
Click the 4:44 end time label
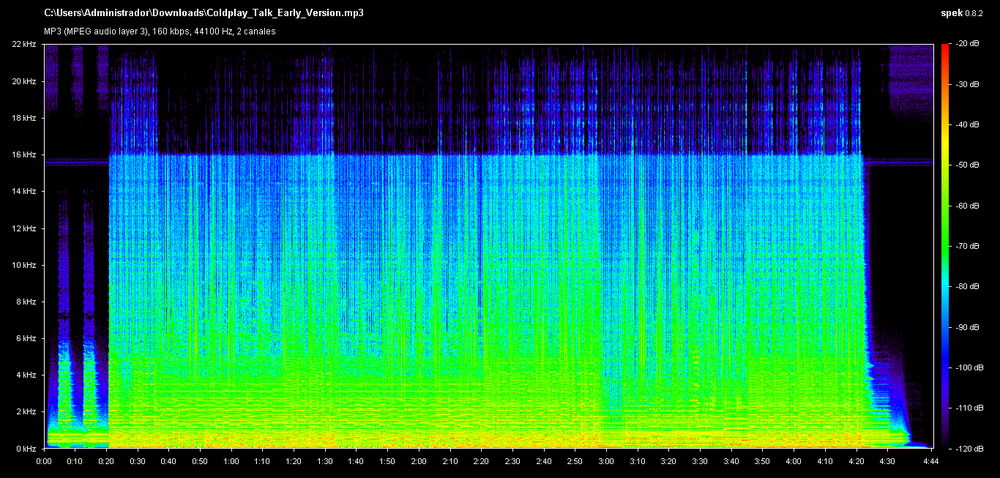pyautogui.click(x=933, y=460)
